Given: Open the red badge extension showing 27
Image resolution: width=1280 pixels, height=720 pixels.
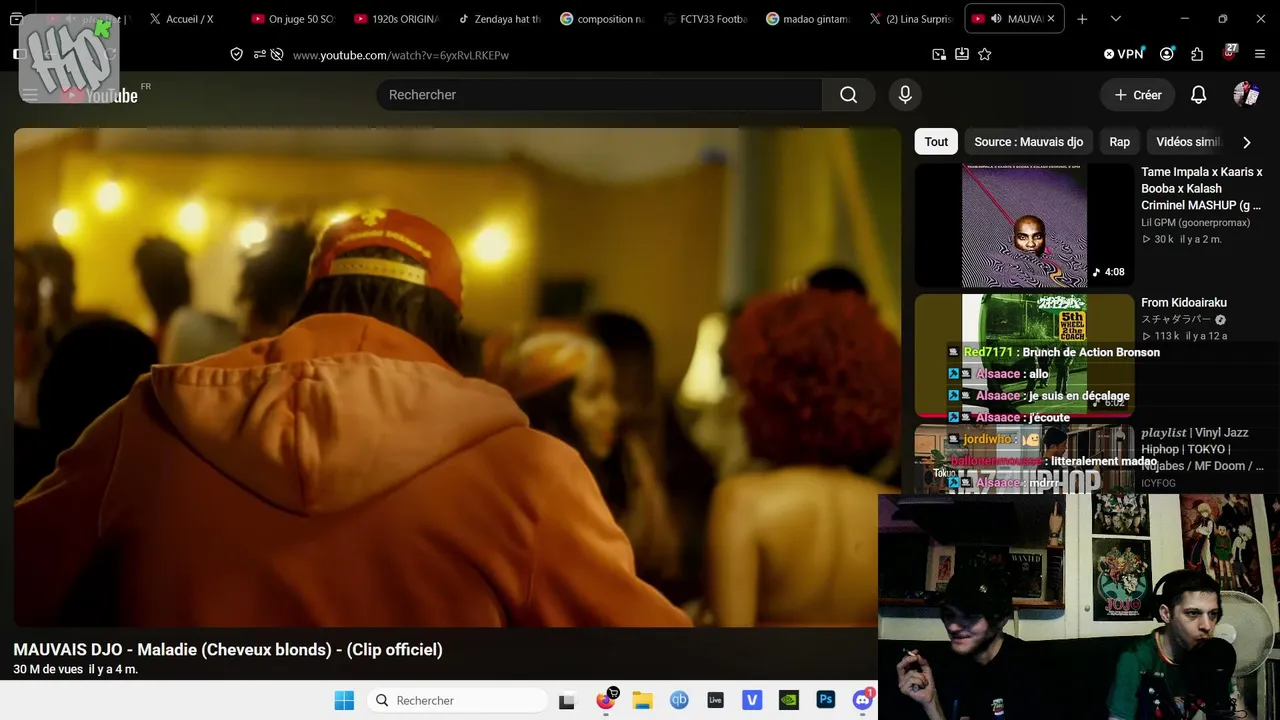Looking at the screenshot, I should pyautogui.click(x=1230, y=53).
